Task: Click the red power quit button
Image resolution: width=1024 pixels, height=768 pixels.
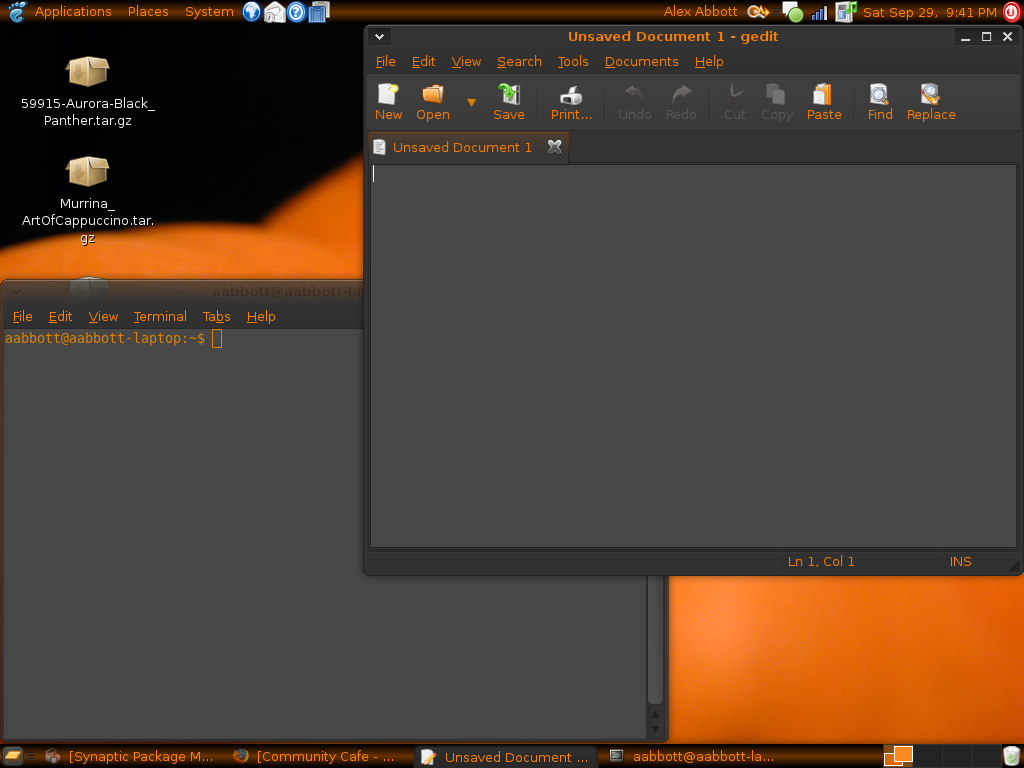Action: tap(1012, 12)
